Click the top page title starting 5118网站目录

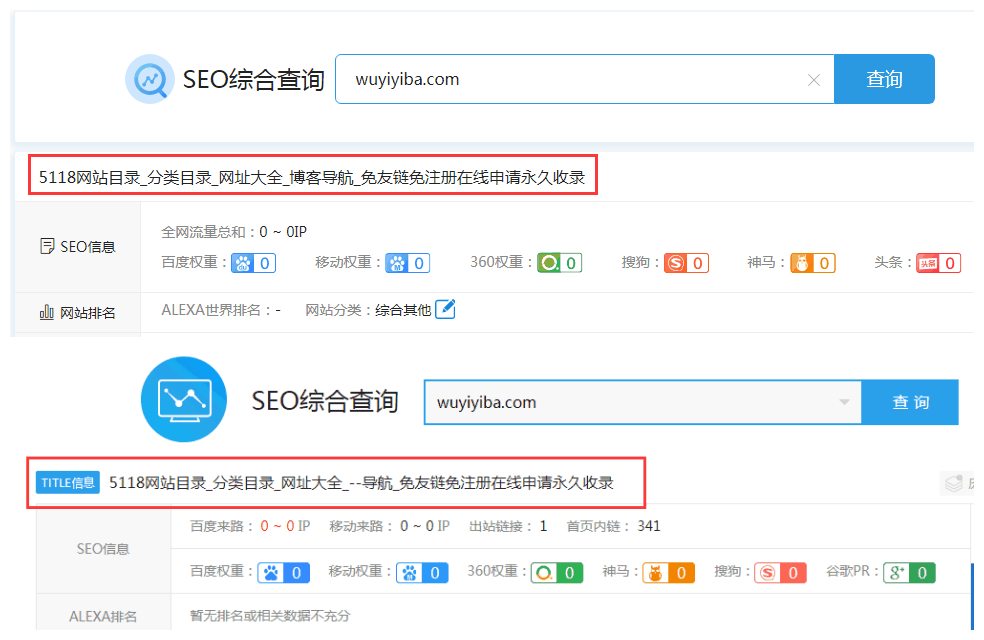312,178
